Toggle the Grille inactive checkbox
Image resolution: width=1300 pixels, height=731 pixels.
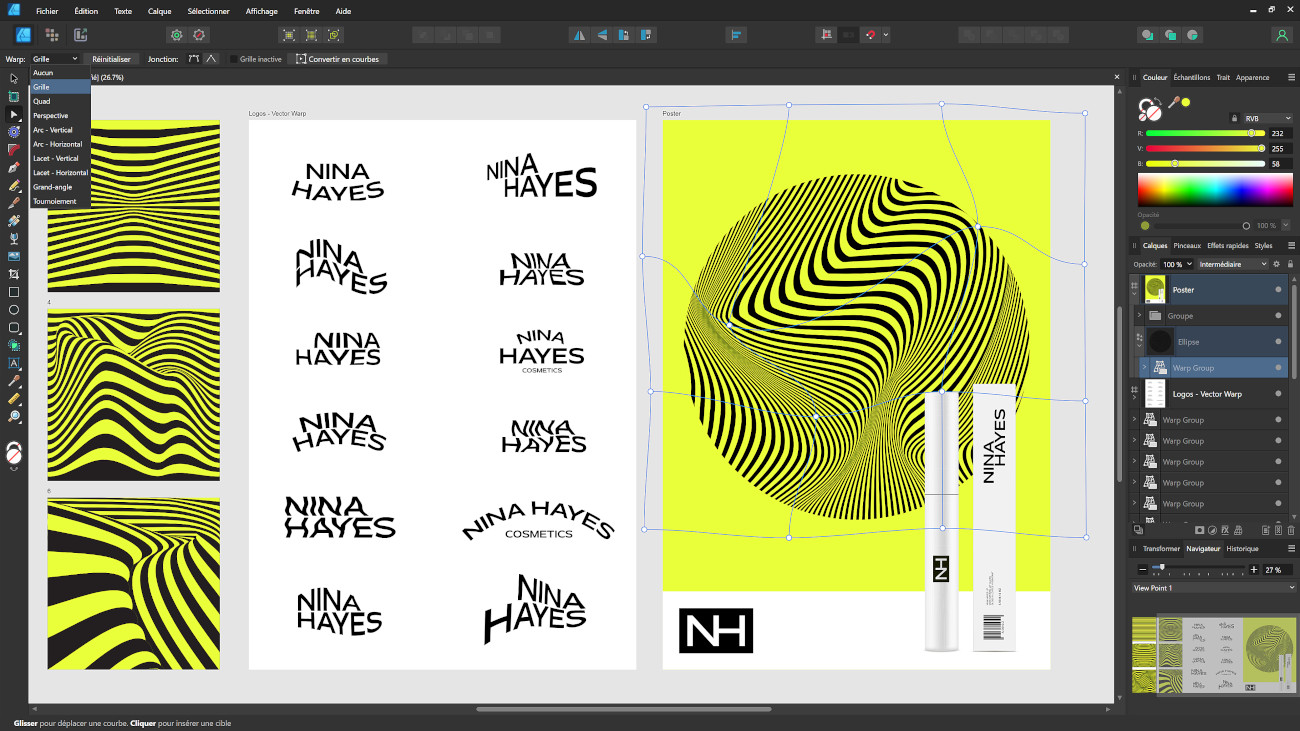234,59
